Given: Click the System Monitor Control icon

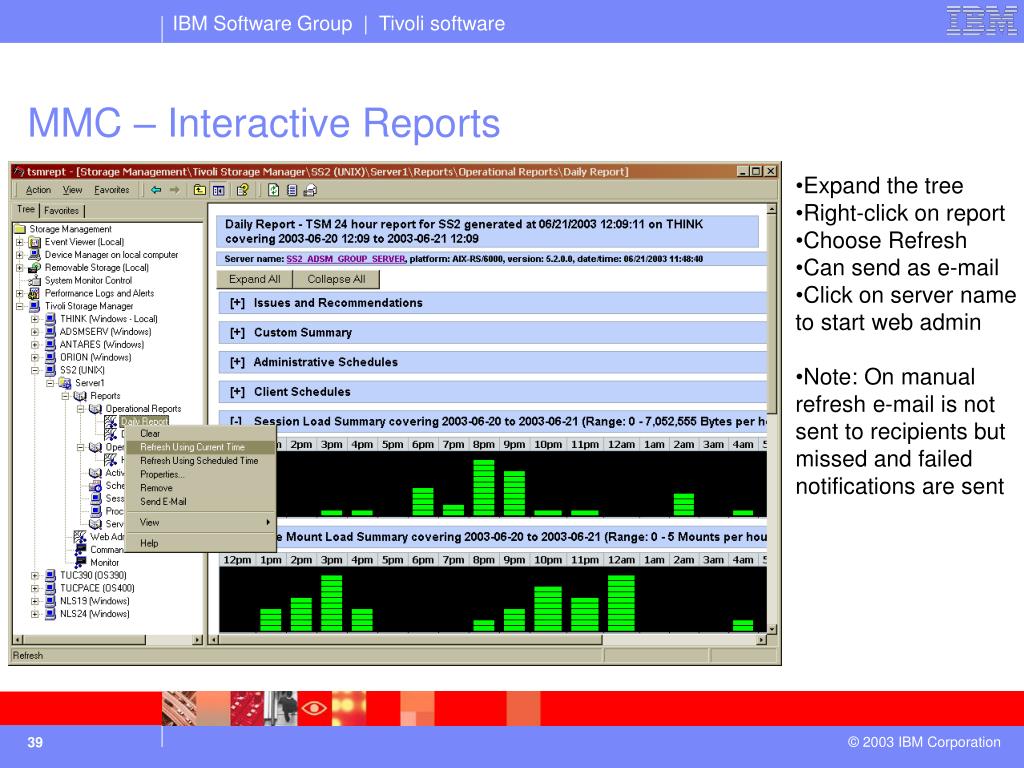Looking at the screenshot, I should click(x=35, y=281).
